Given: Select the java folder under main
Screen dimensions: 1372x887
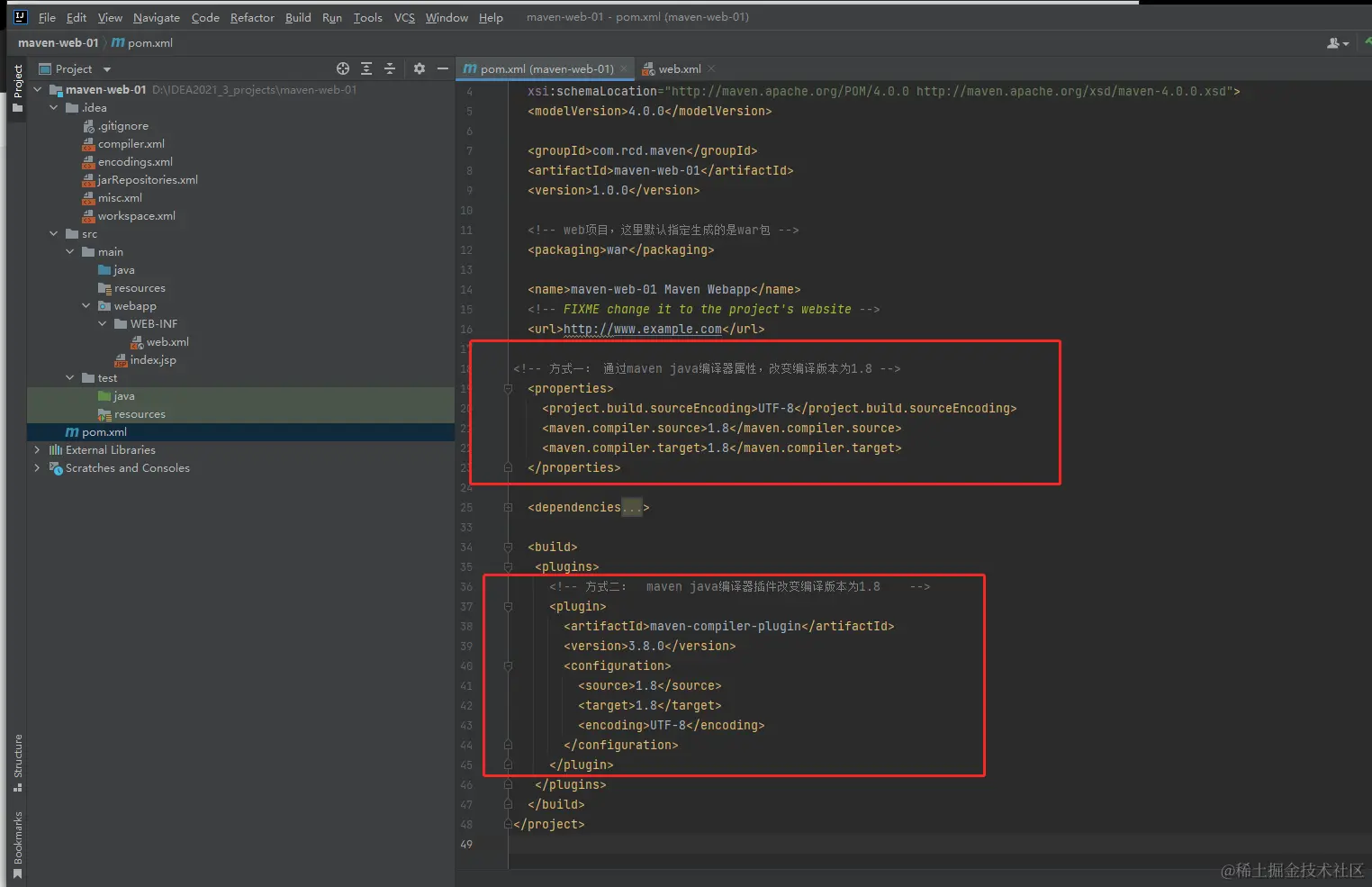Looking at the screenshot, I should click(116, 269).
